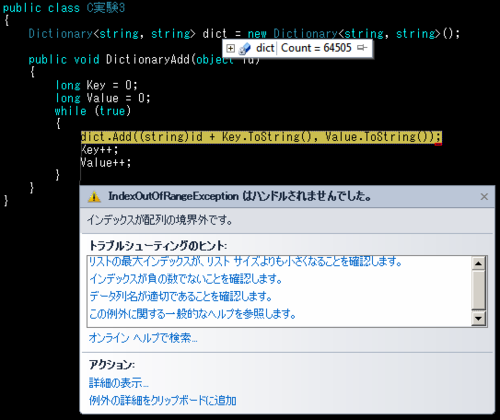This screenshot has height=420, width=500.
Task: Click 詳細の表示 action link
Action: (x=119, y=383)
